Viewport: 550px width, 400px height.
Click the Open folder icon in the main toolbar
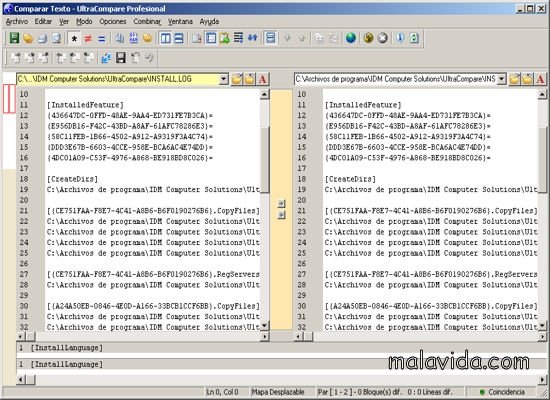[x=28, y=38]
